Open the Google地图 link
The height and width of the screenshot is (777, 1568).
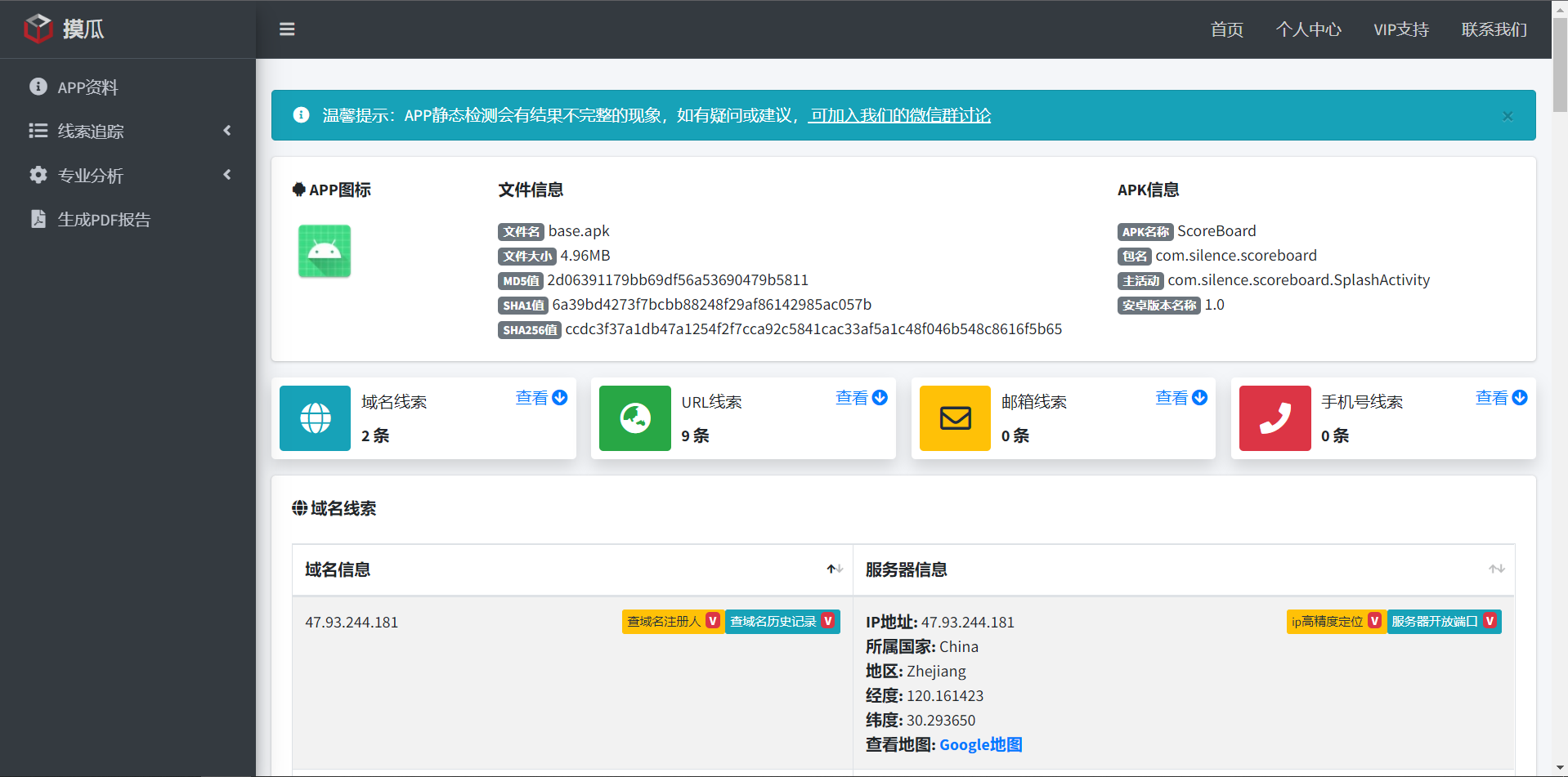[981, 744]
